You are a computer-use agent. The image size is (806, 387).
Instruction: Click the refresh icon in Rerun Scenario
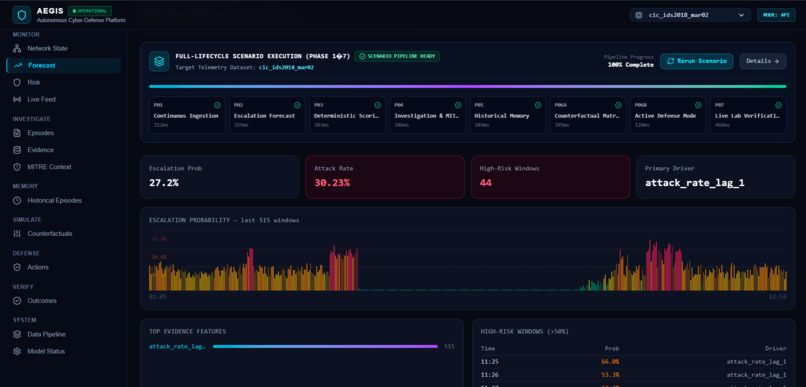coord(670,61)
